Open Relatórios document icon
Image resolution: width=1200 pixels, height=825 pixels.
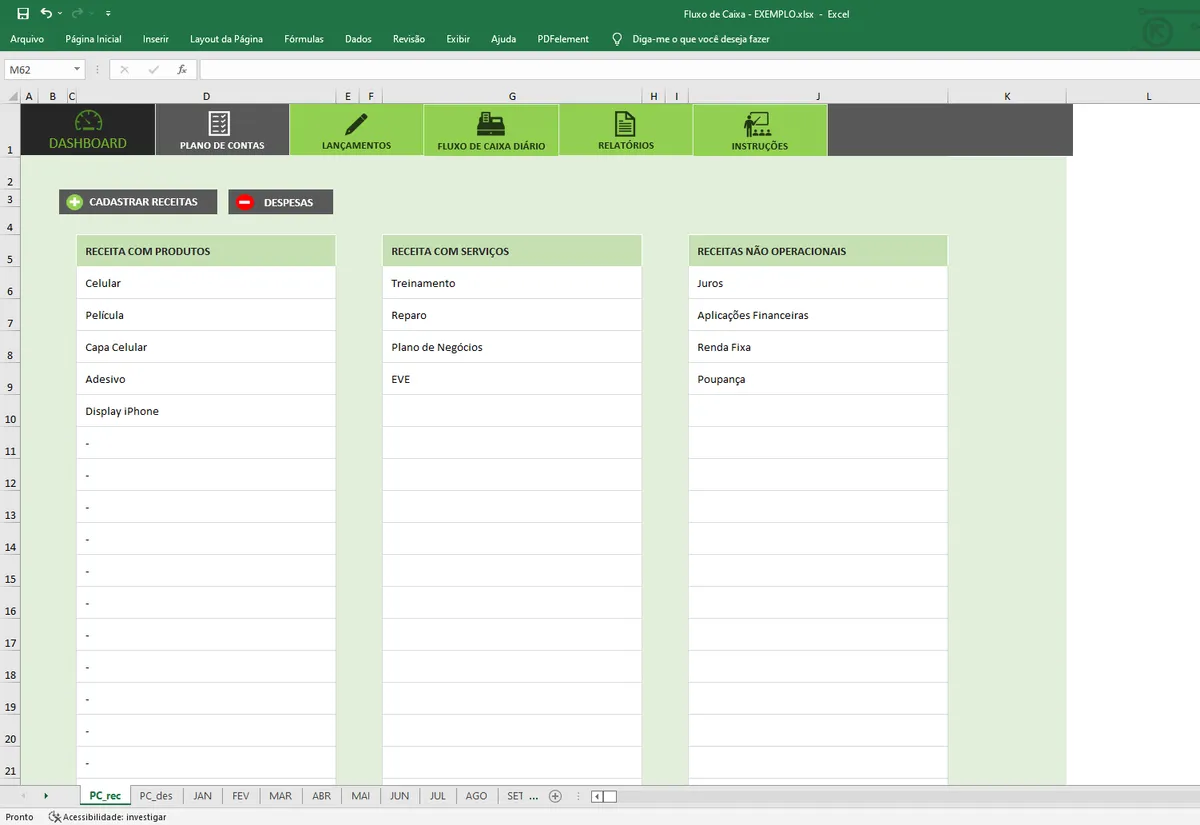pyautogui.click(x=625, y=123)
